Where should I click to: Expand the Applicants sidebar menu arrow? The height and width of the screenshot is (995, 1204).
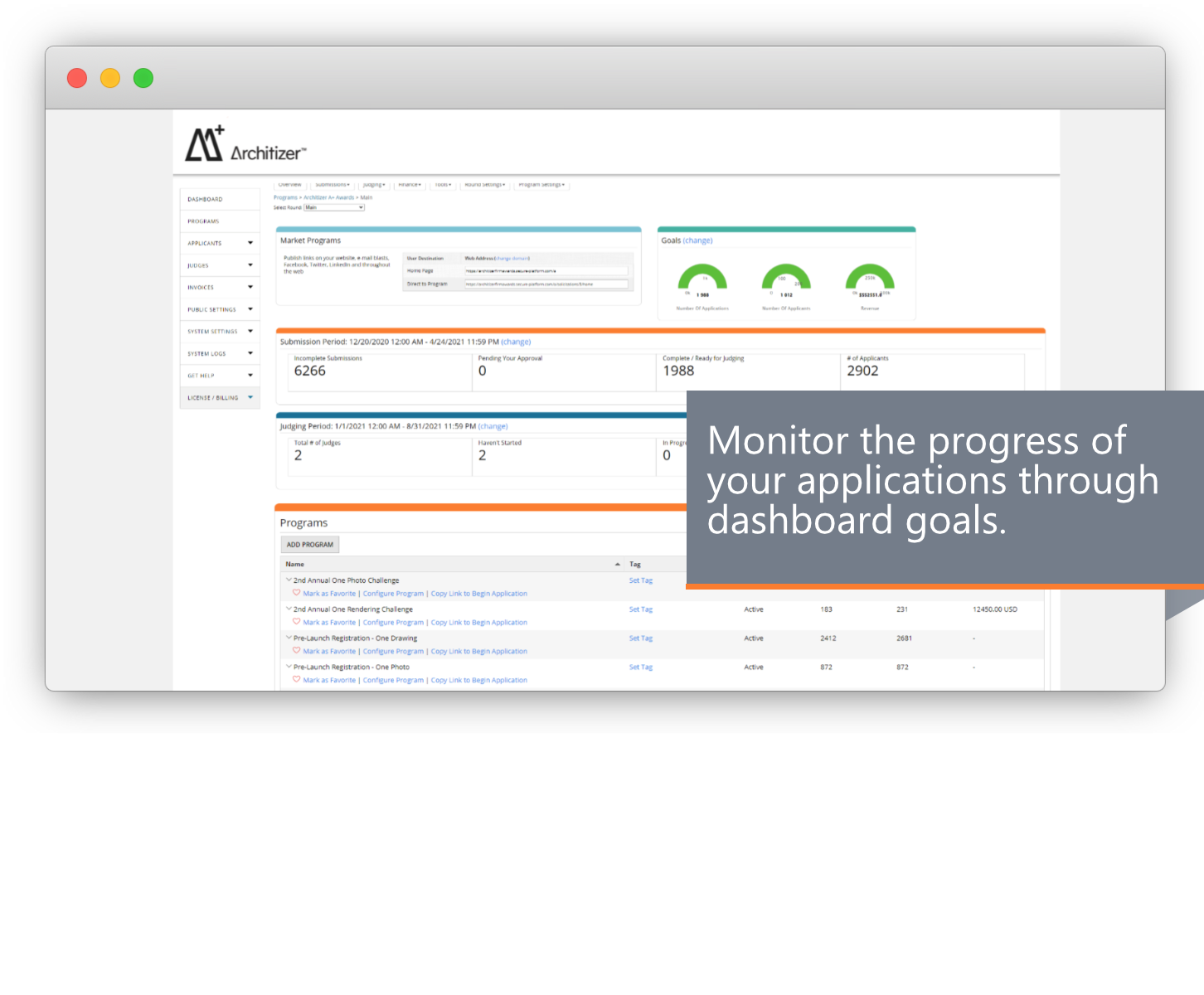click(250, 243)
